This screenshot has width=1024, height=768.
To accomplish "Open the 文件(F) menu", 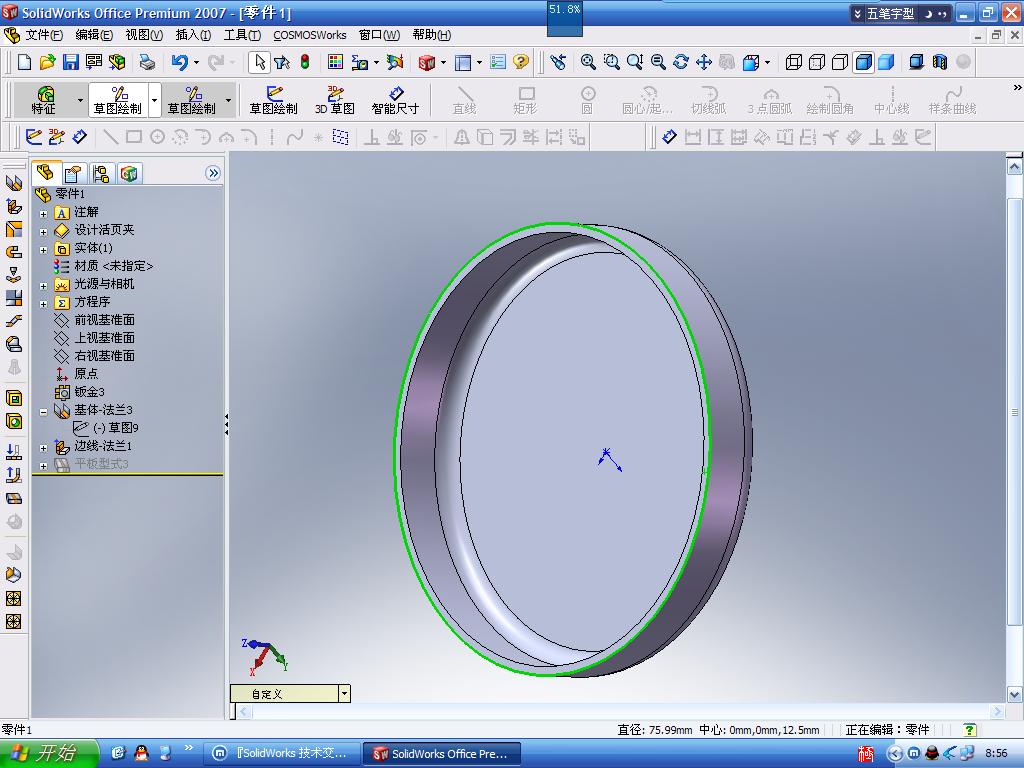I will coord(44,35).
